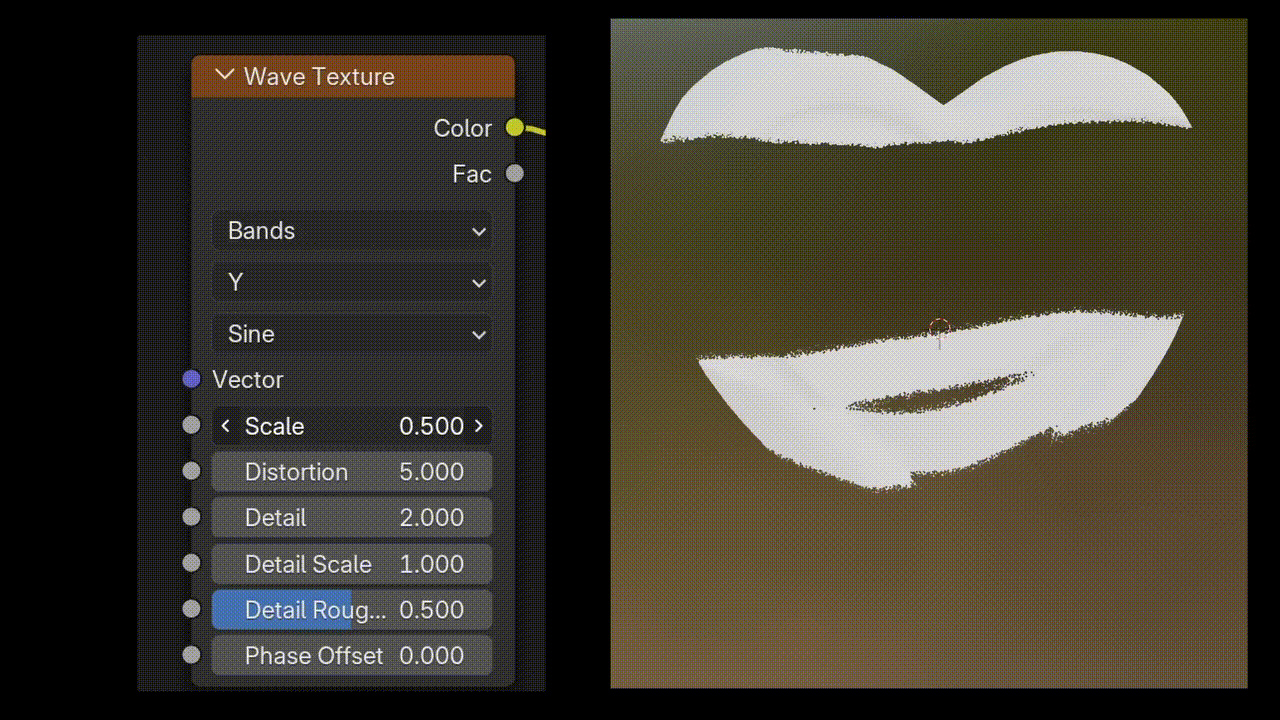Collapse the Wave Texture node chevron
The width and height of the screenshot is (1280, 720).
225,76
